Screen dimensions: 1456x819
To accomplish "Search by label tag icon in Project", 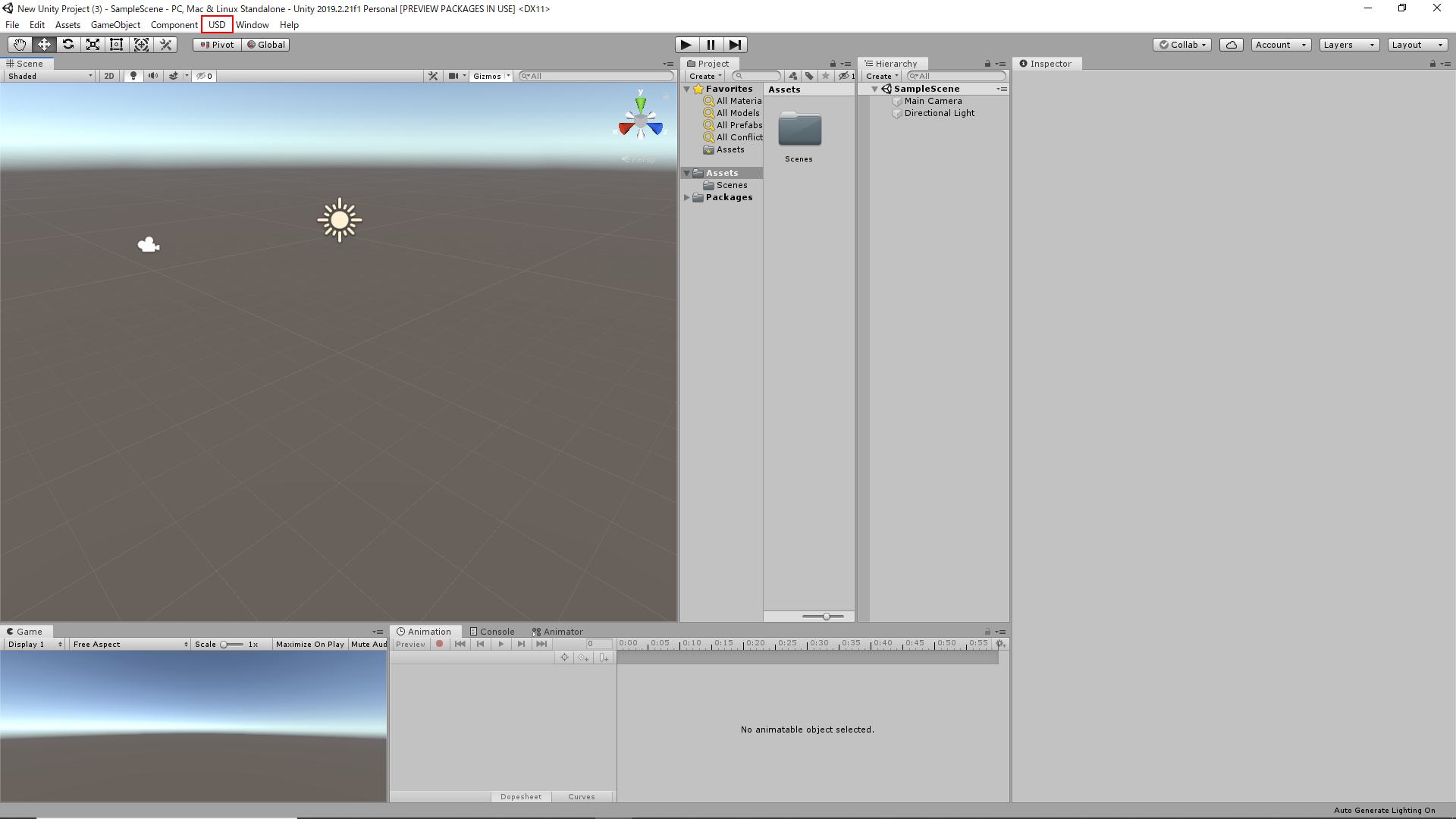I will pyautogui.click(x=809, y=76).
